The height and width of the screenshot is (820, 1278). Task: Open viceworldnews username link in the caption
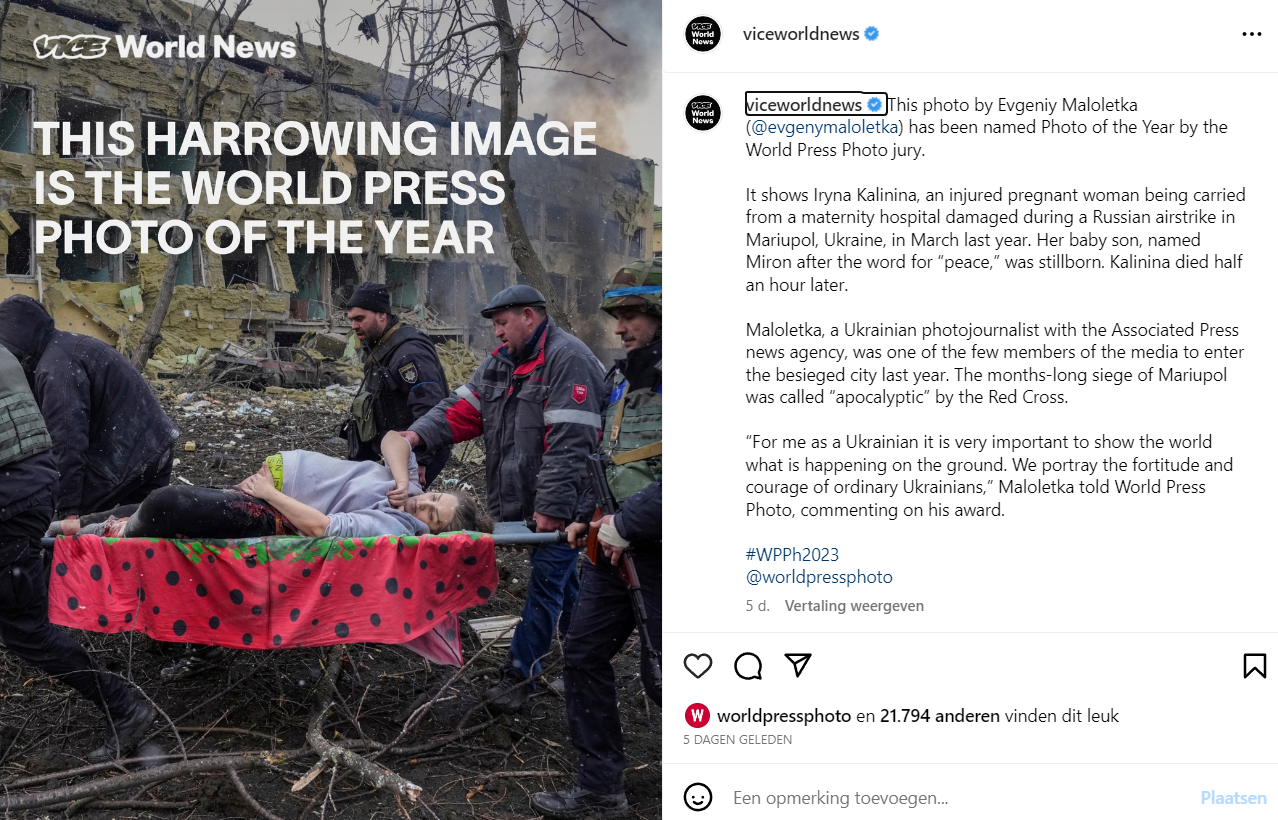coord(804,105)
